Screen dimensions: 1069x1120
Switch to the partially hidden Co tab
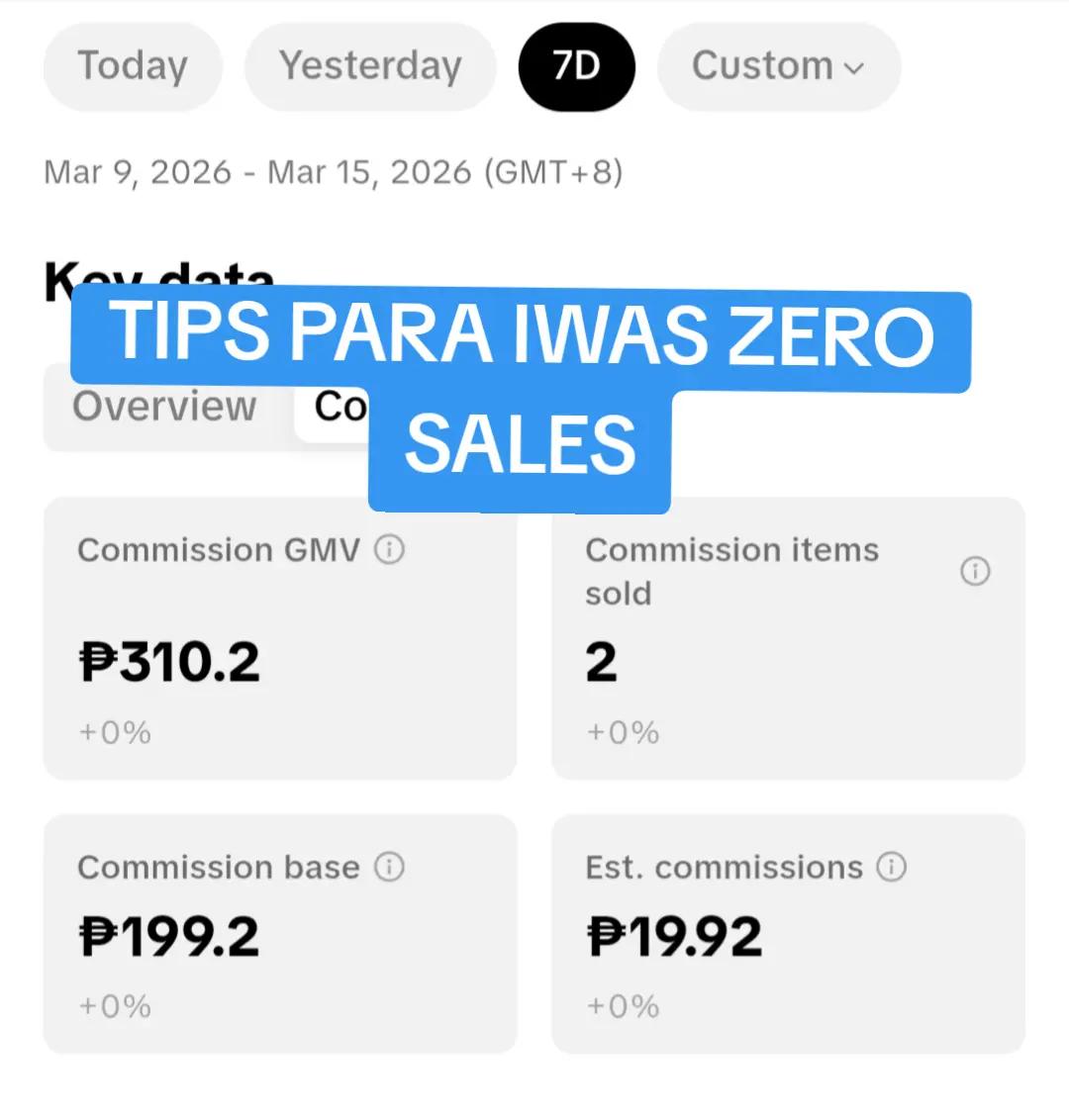point(340,407)
